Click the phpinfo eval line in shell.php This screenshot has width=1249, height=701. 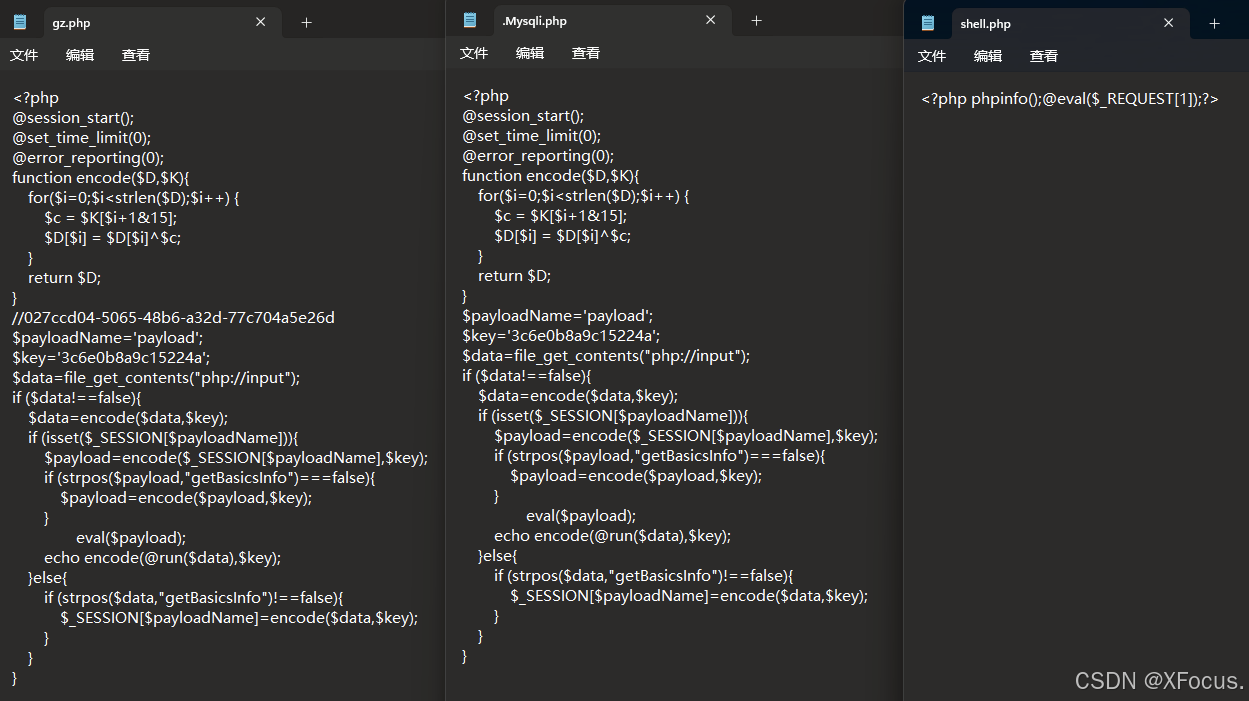pos(1070,99)
